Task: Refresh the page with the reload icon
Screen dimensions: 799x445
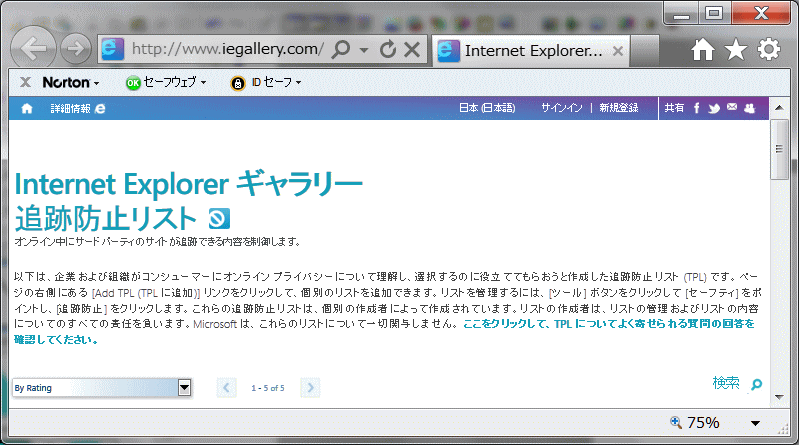Action: 388,49
